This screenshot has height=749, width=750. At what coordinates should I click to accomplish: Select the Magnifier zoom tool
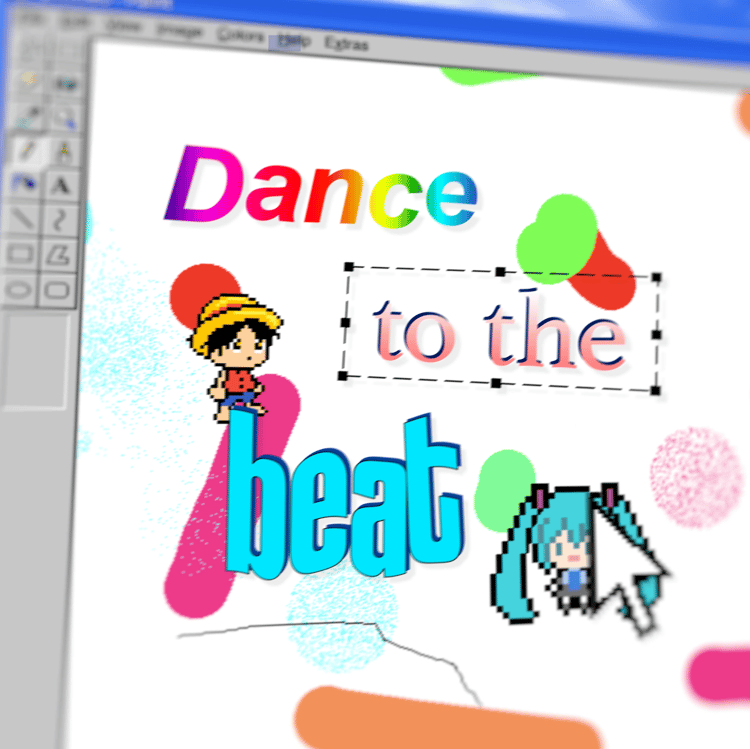coord(65,118)
